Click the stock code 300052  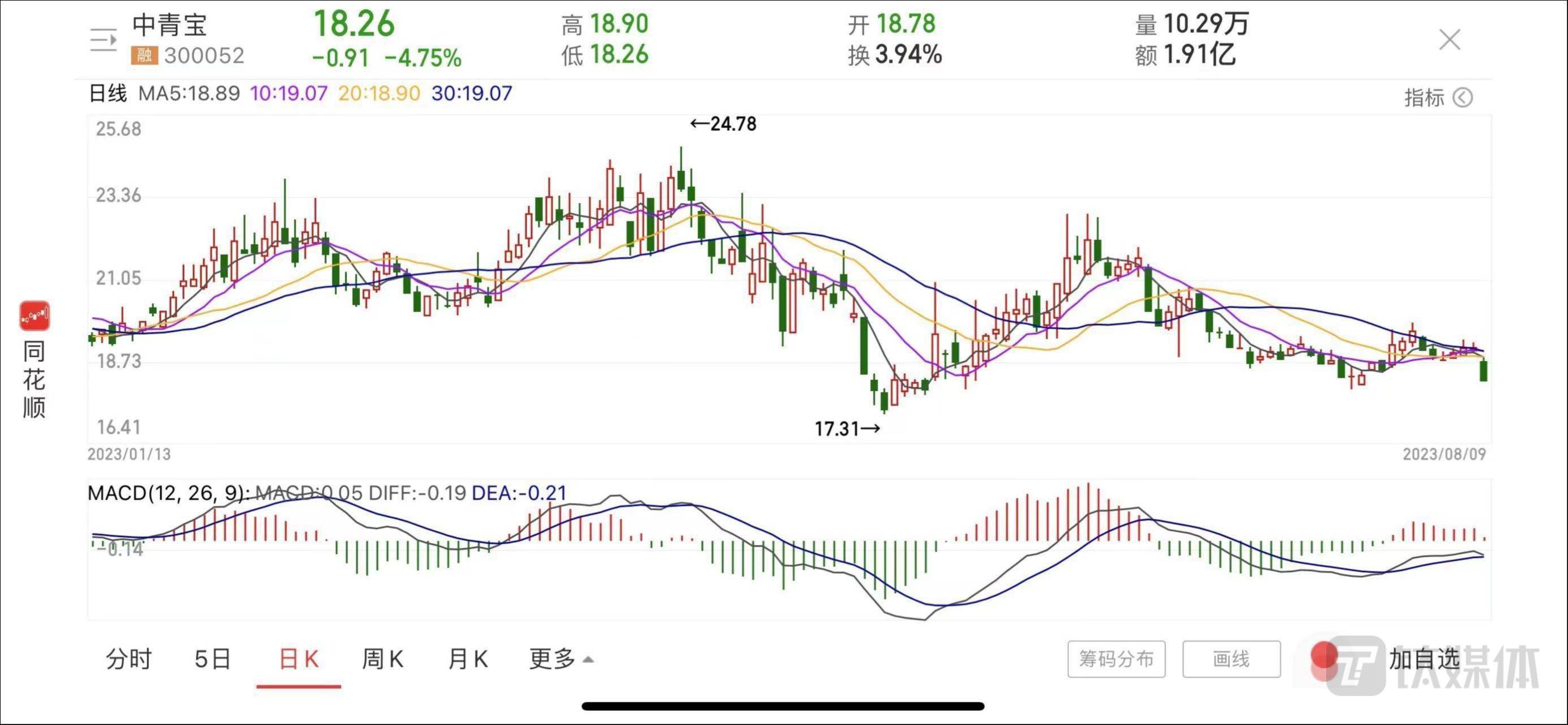[204, 56]
